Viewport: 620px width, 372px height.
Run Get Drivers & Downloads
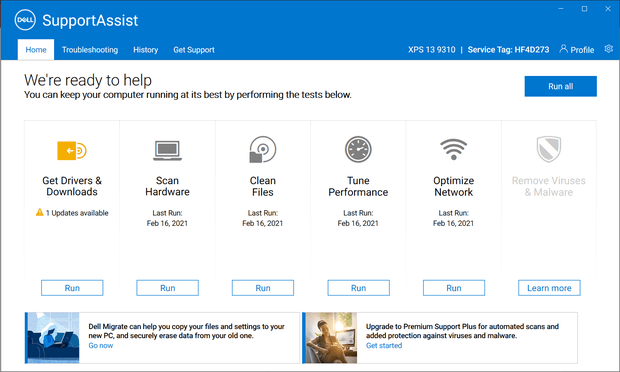pyautogui.click(x=72, y=288)
